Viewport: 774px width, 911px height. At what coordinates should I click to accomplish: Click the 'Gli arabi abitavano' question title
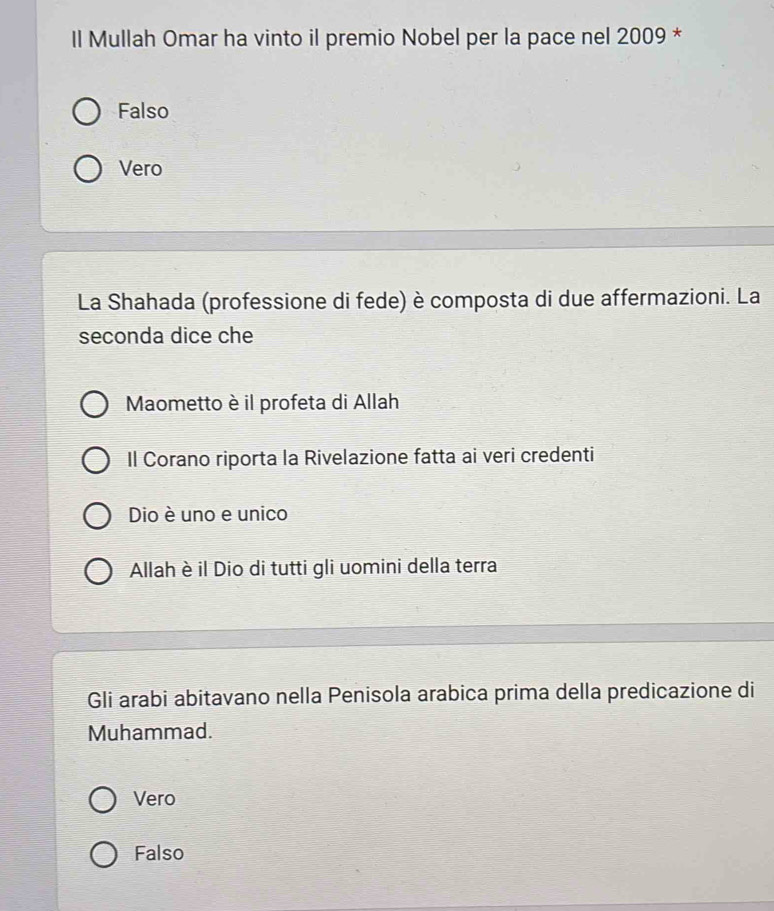421,711
